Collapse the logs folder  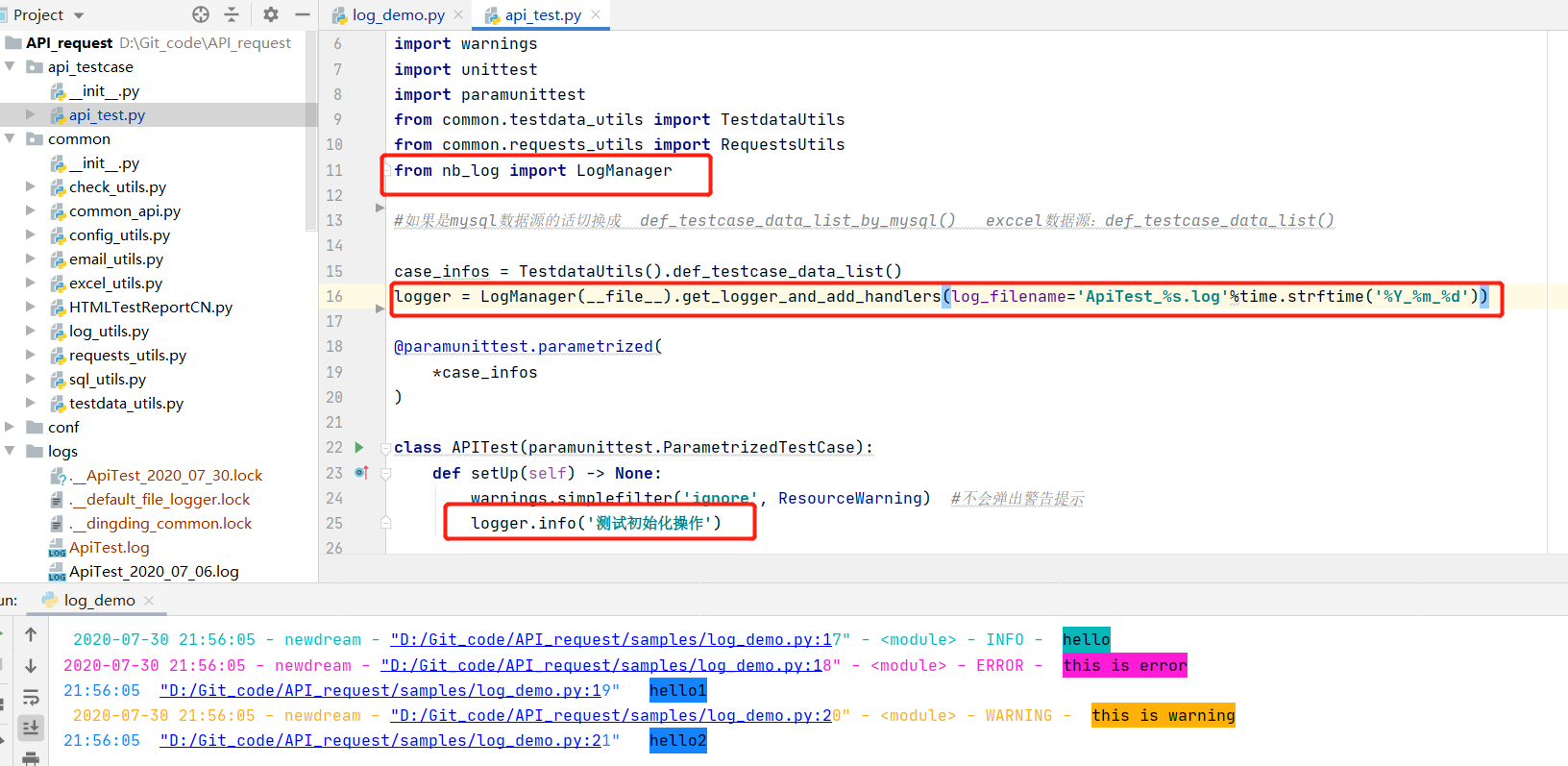coord(10,451)
